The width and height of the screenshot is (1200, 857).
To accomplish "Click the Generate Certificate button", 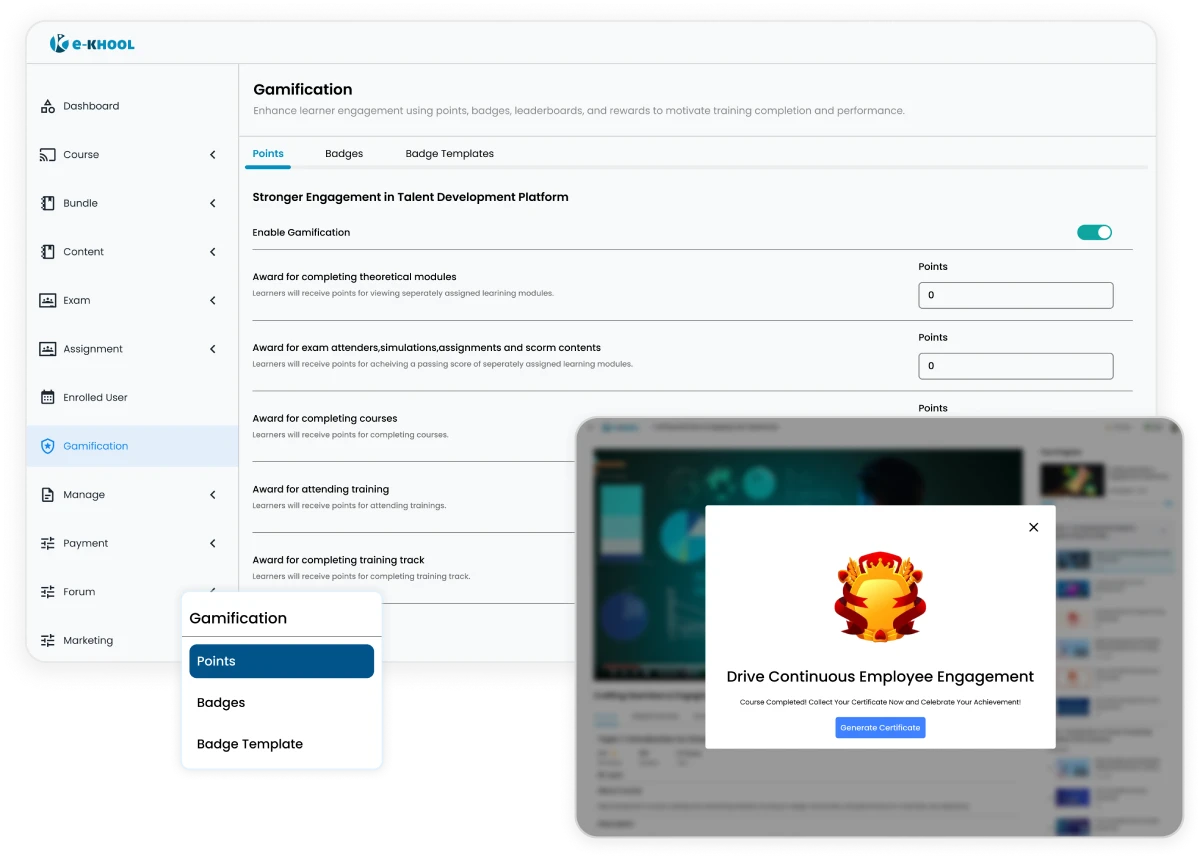I will pos(880,727).
